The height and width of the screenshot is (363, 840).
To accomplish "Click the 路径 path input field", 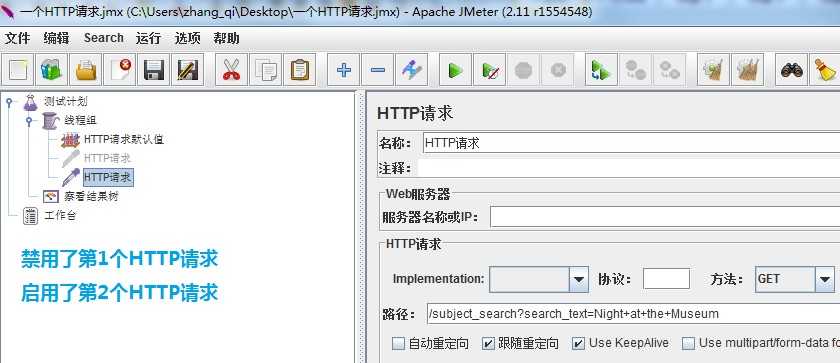I will pyautogui.click(x=633, y=314).
